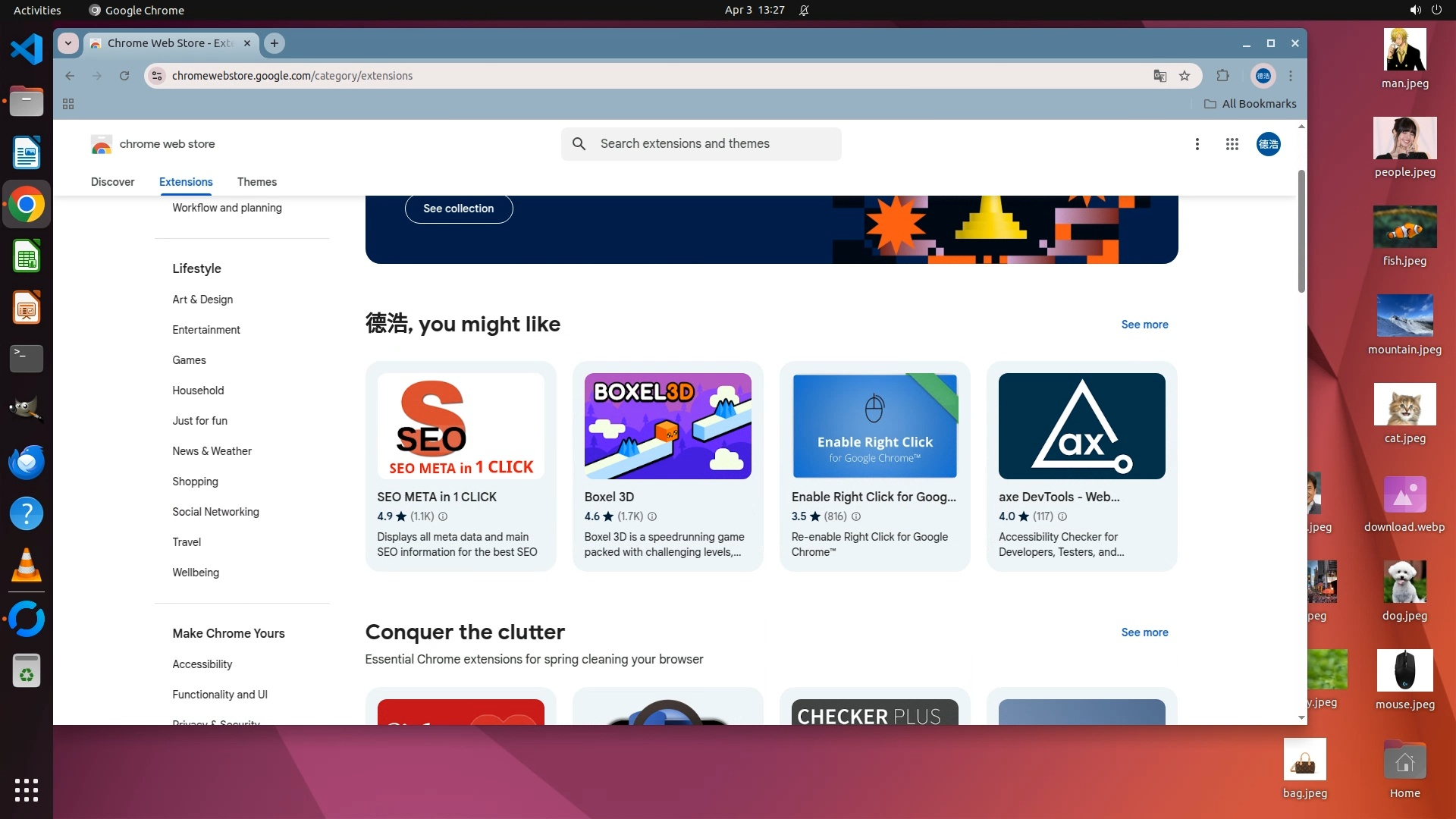Open the web store three-dot menu

pos(1197,144)
